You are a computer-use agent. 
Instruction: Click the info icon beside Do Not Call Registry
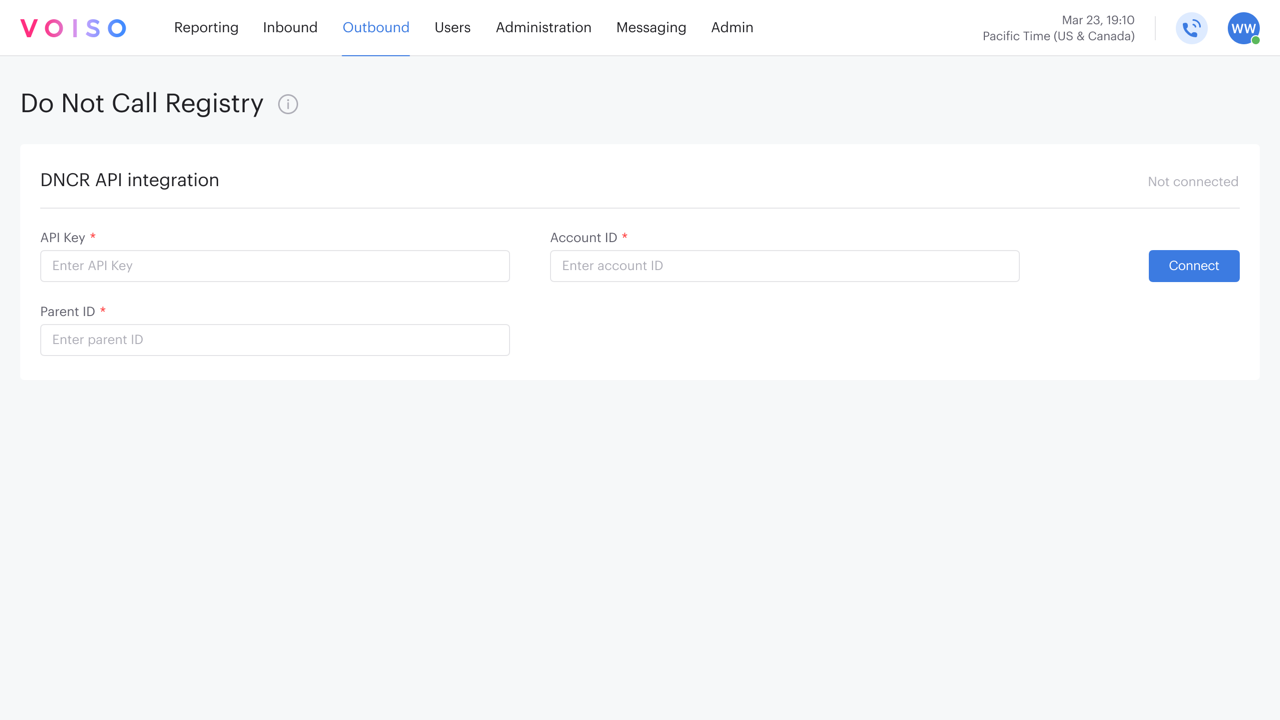[x=288, y=104]
